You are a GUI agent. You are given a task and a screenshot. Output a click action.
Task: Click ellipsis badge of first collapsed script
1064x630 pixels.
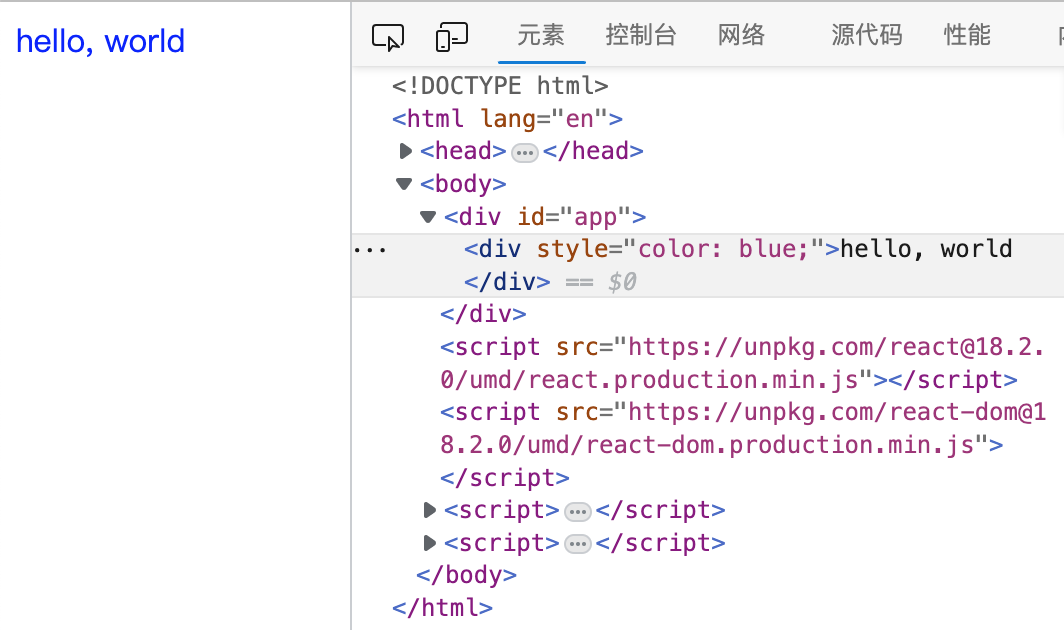577,511
